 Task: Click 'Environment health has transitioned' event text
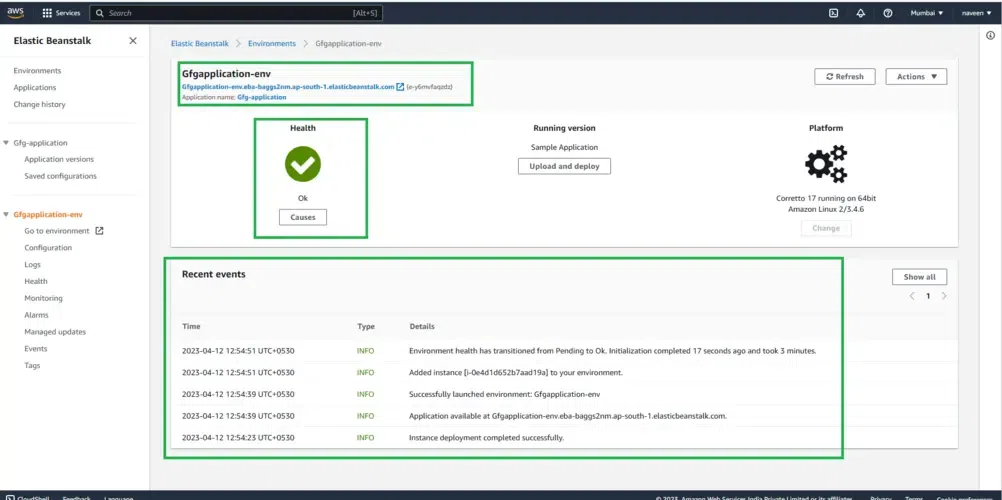click(613, 350)
